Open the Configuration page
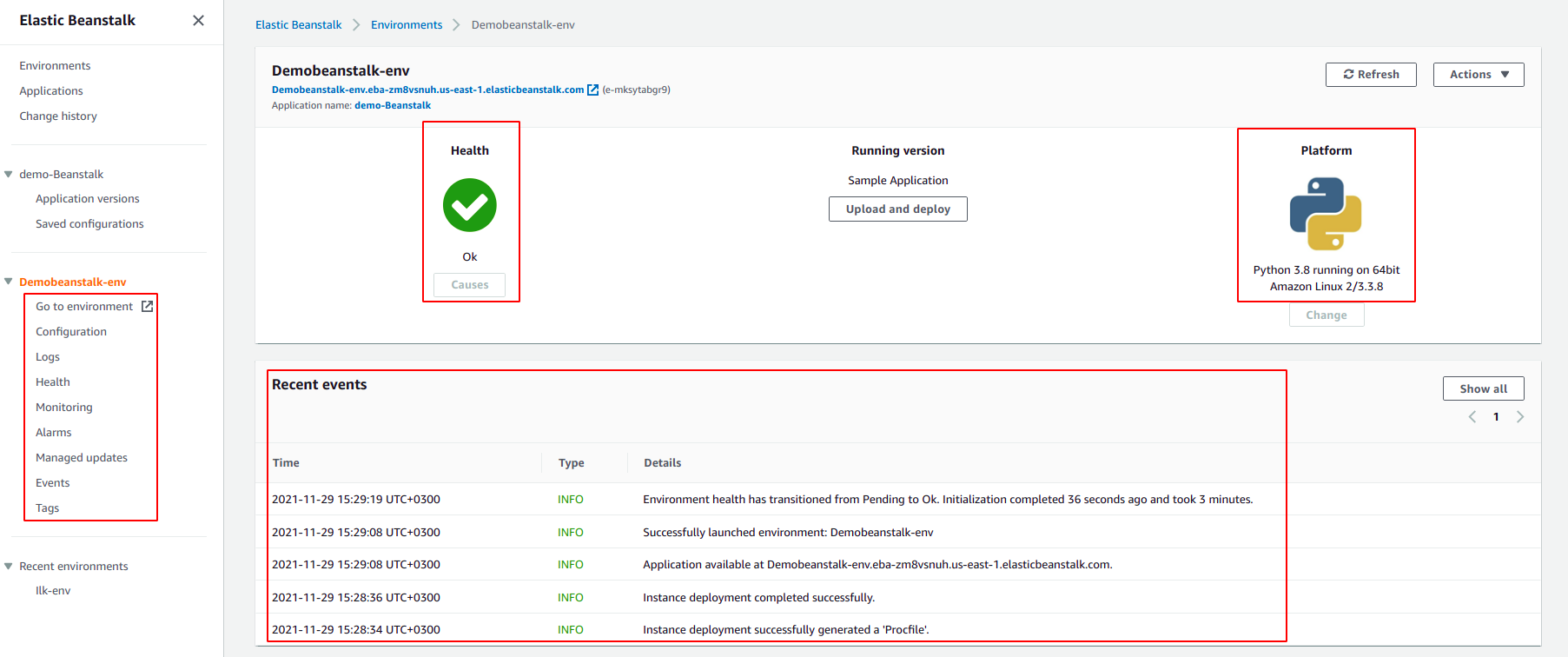The height and width of the screenshot is (657, 1568). point(71,332)
